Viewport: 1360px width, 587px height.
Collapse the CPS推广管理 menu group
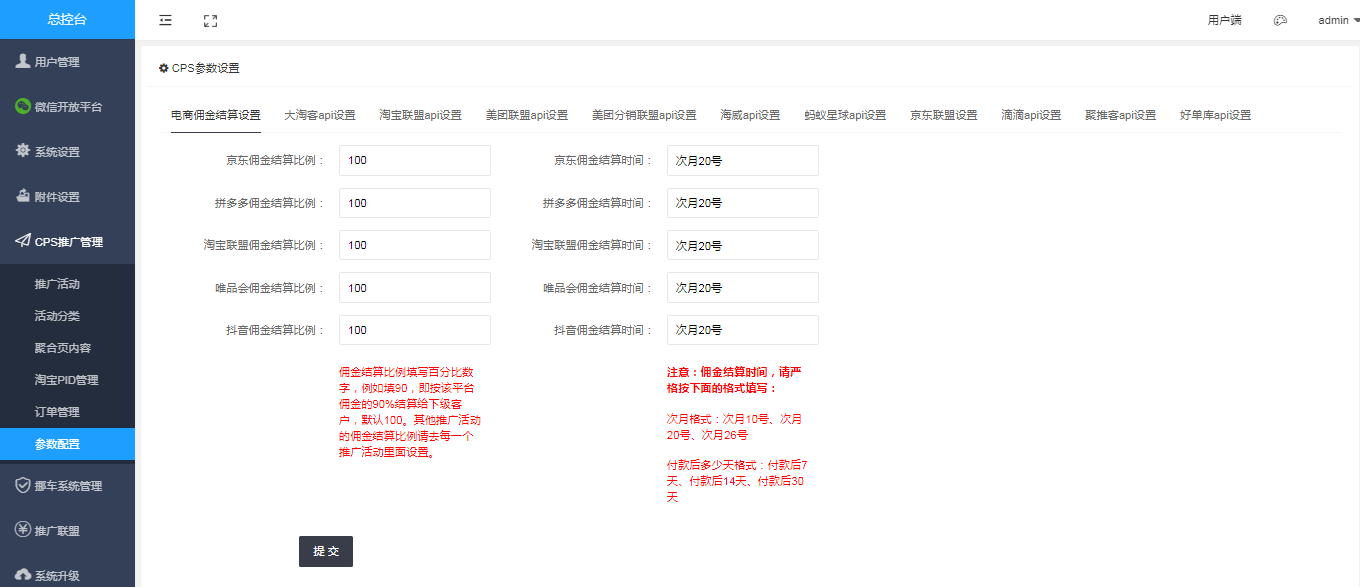pyautogui.click(x=67, y=242)
